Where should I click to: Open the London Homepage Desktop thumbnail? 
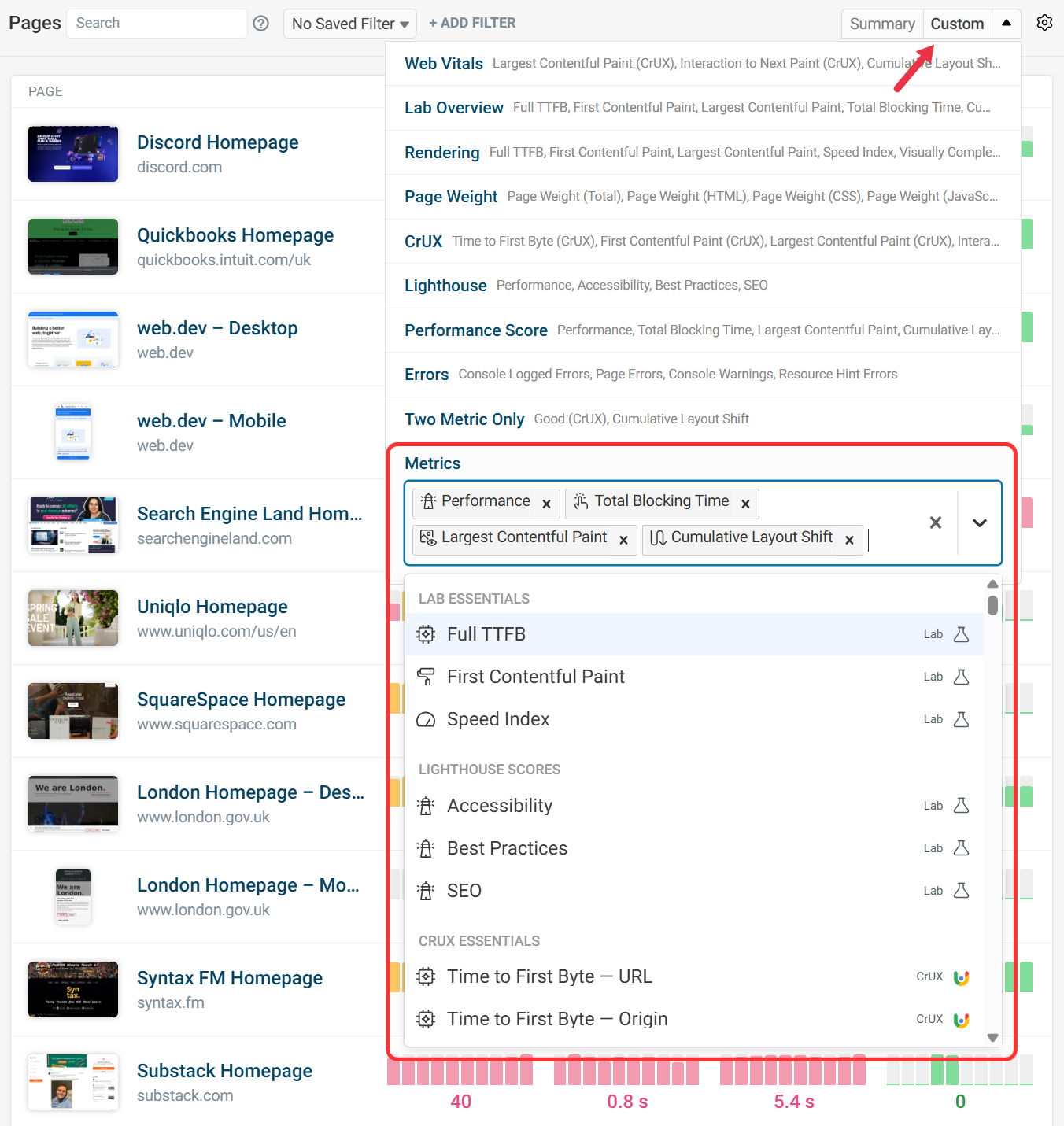coord(73,803)
